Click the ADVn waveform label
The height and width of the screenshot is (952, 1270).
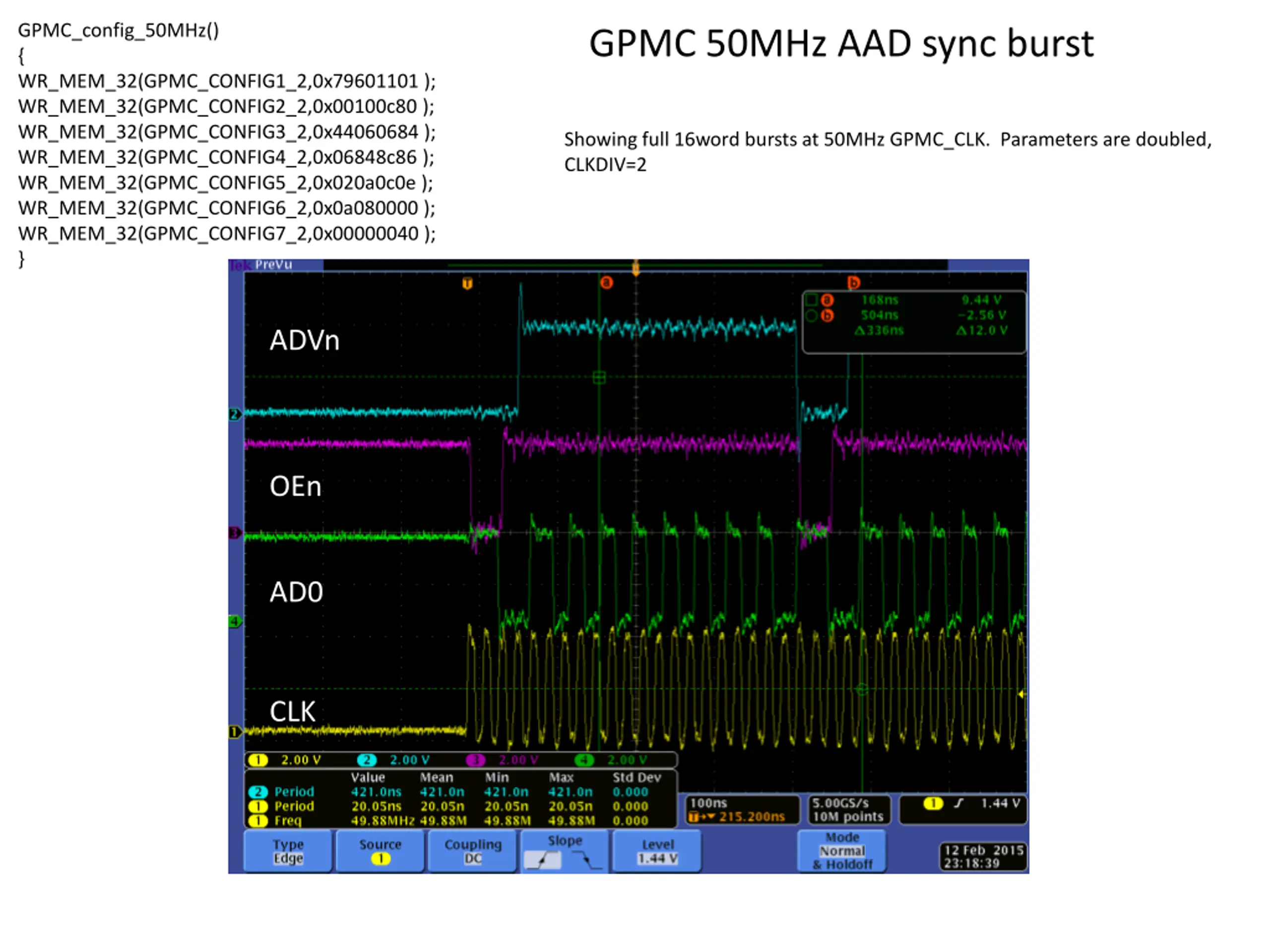304,340
